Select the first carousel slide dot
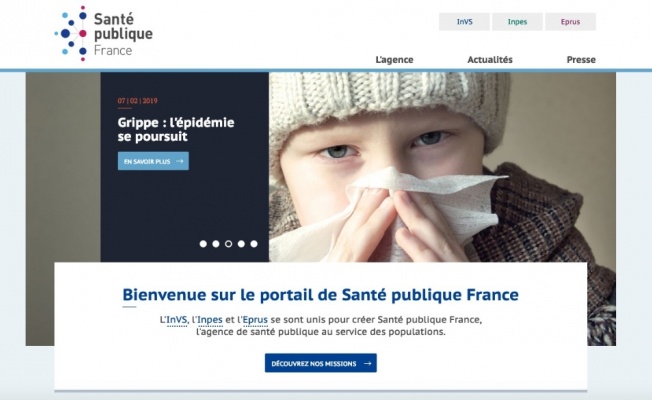 203,244
